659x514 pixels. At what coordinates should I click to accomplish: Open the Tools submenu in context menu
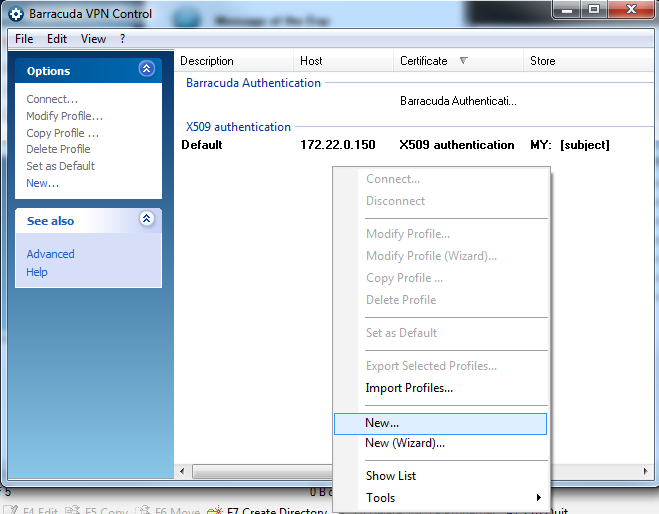pos(440,498)
